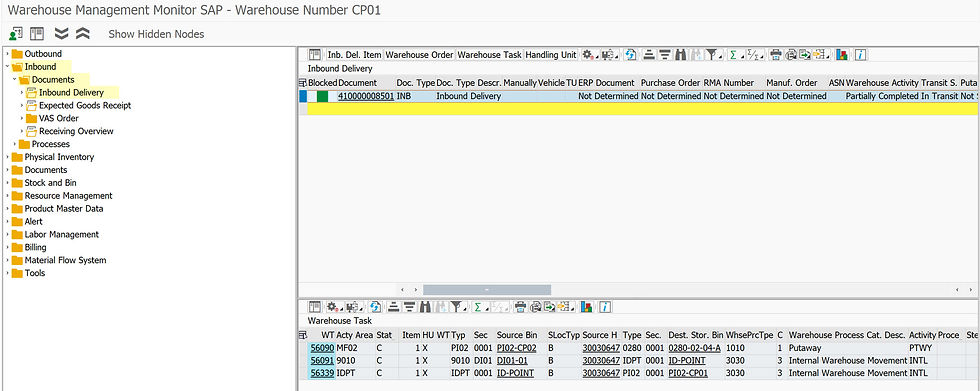Refresh the Inbound Delivery list

[631, 54]
